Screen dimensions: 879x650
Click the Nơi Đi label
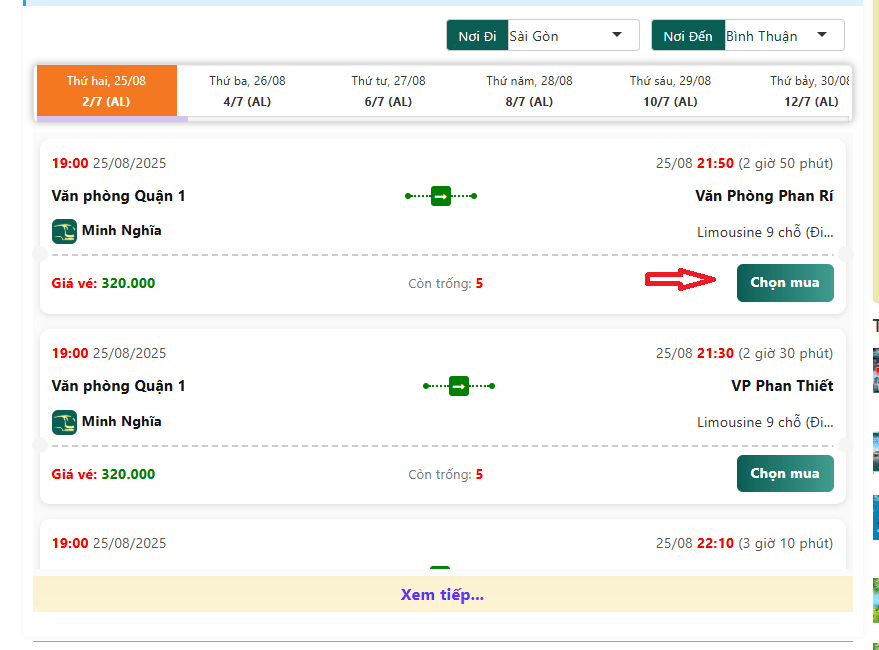point(477,36)
